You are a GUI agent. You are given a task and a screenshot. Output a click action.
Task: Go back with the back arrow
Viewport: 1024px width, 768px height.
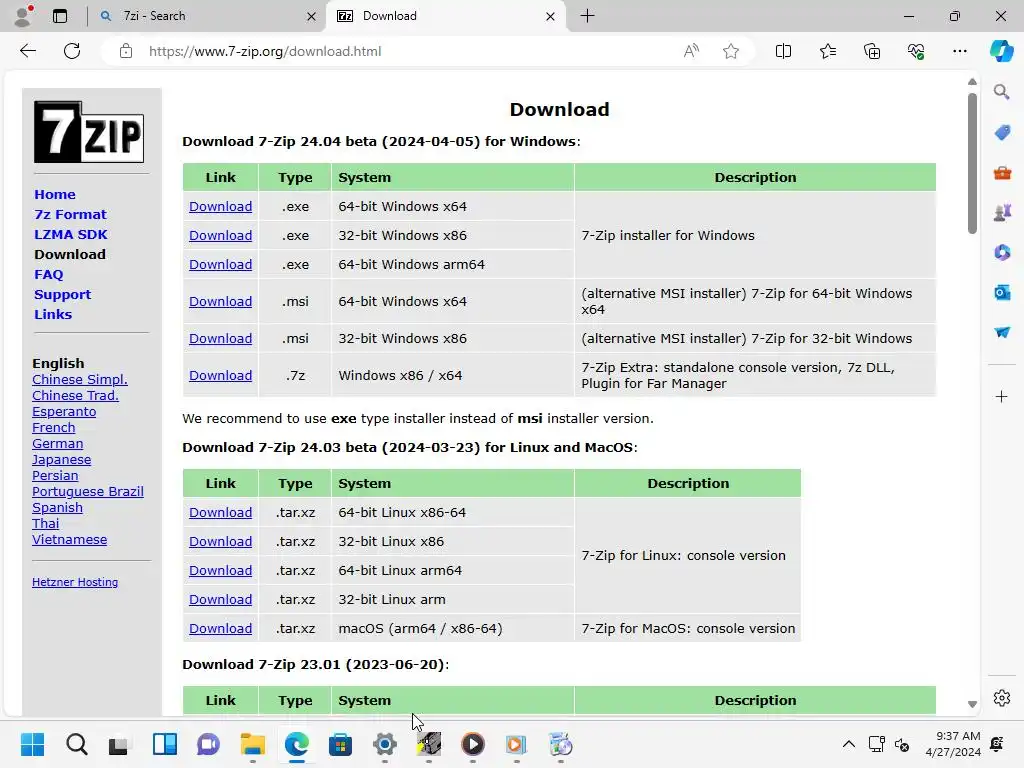tap(28, 51)
